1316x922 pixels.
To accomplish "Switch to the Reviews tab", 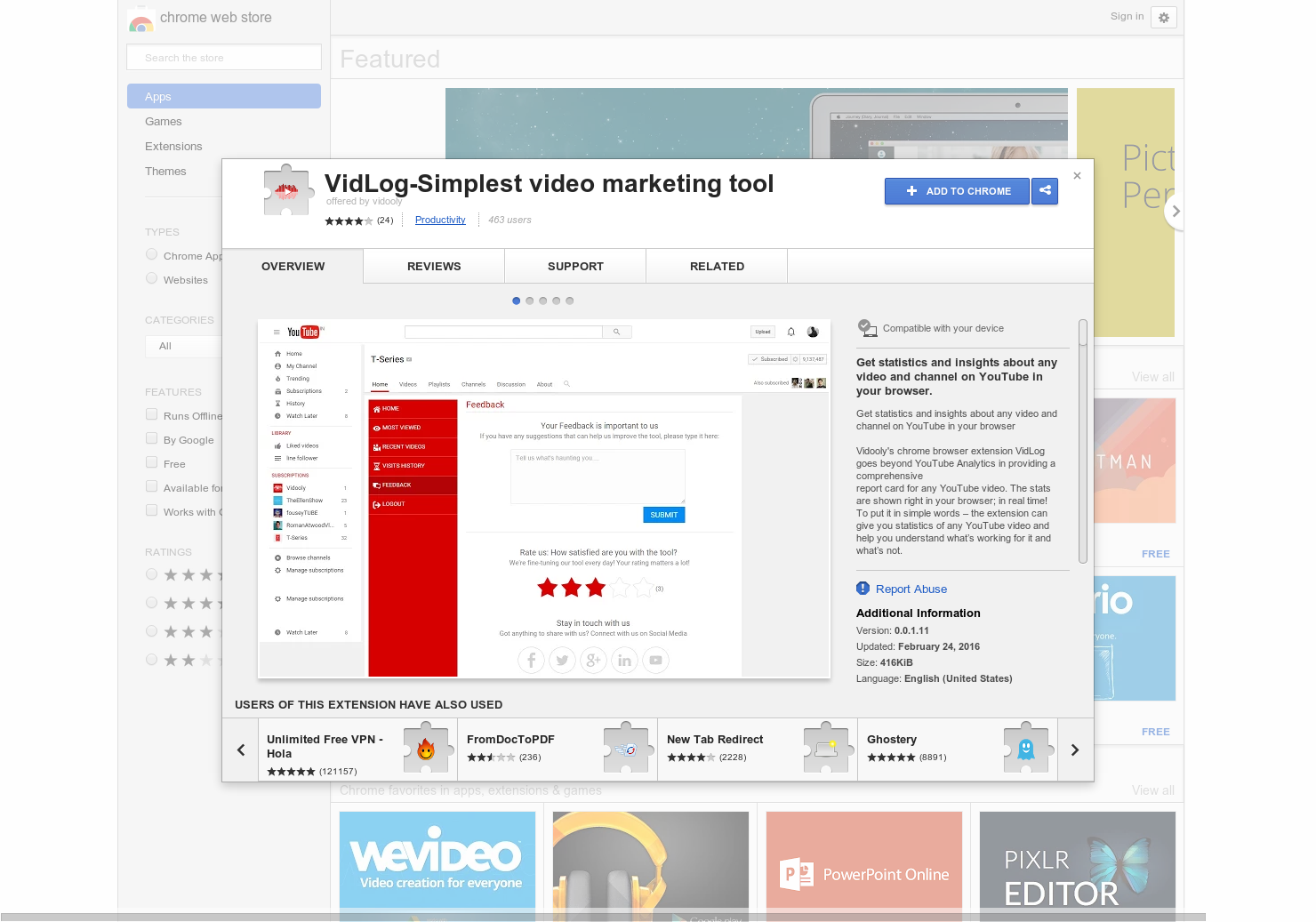I will point(433,266).
